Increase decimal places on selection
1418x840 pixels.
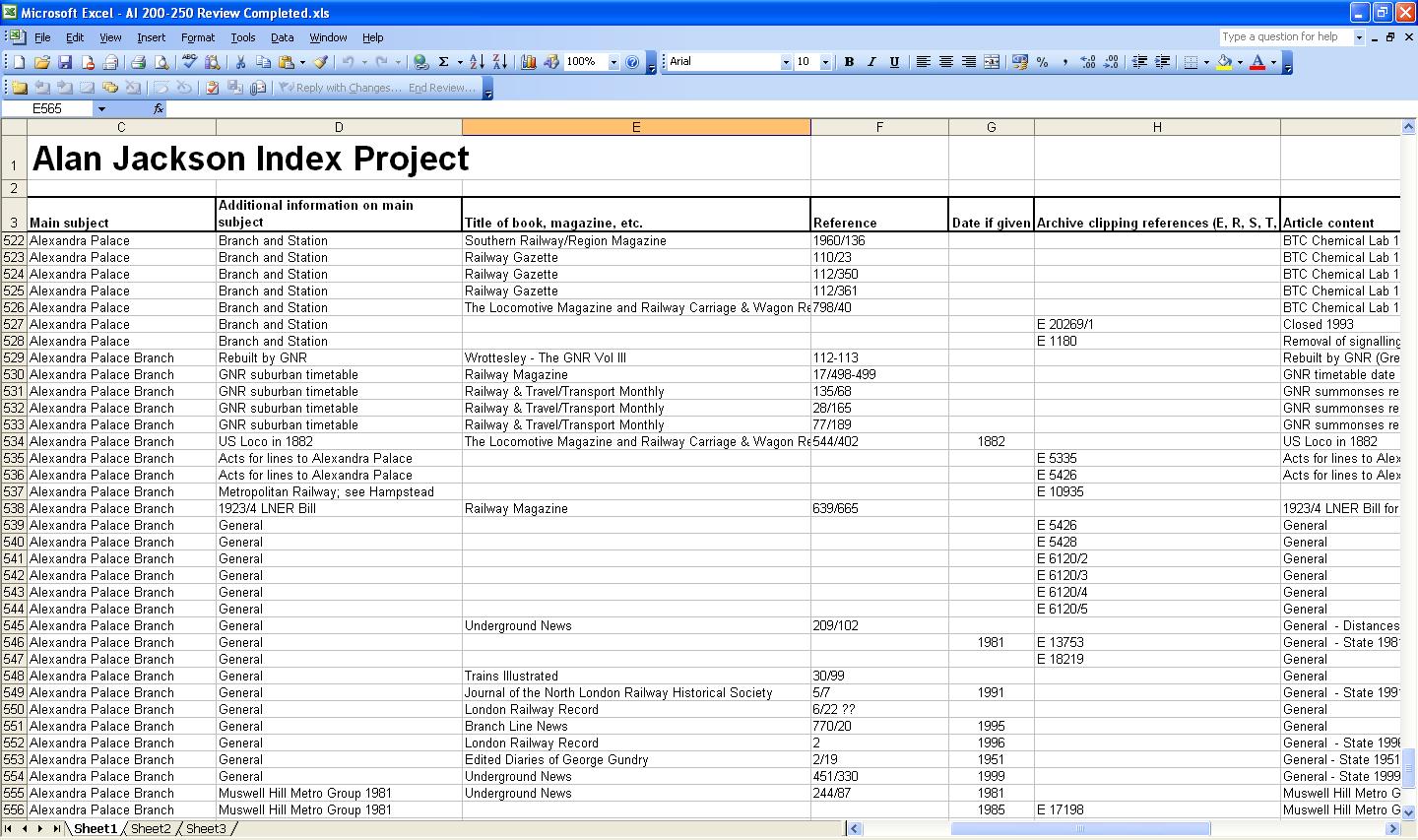point(1087,61)
